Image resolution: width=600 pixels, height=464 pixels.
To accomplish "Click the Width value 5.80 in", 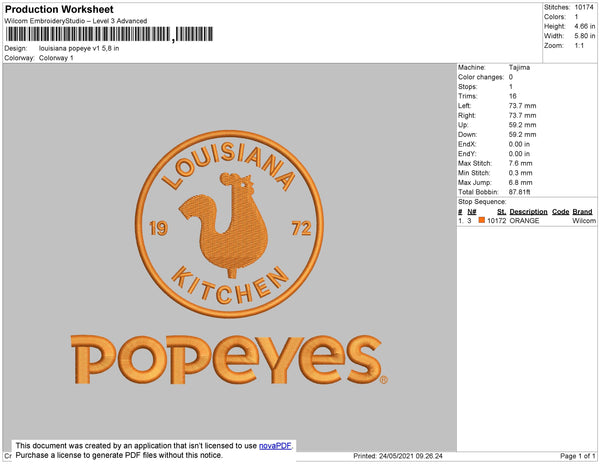I will pyautogui.click(x=585, y=36).
